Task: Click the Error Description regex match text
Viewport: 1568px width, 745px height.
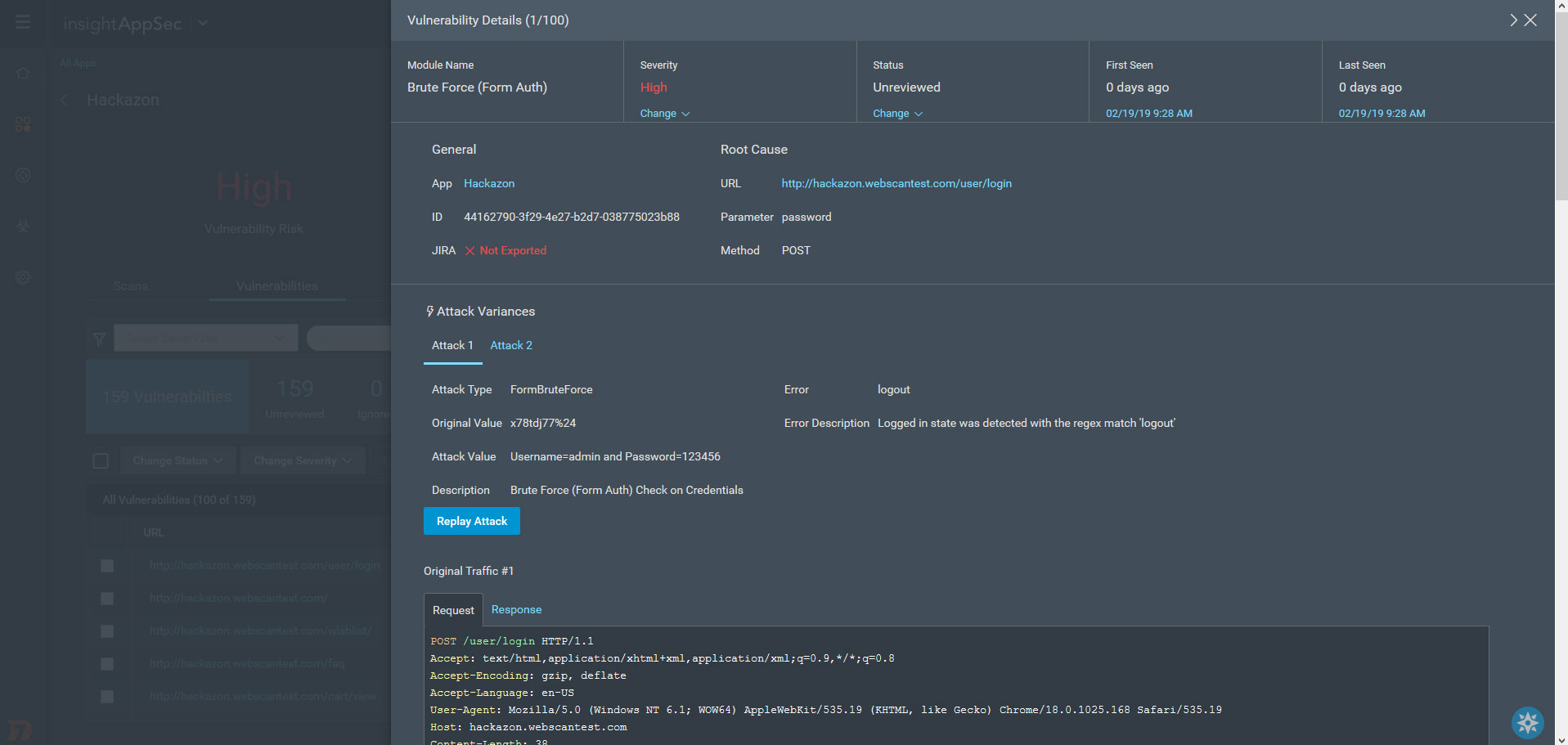Action: coord(1027,424)
